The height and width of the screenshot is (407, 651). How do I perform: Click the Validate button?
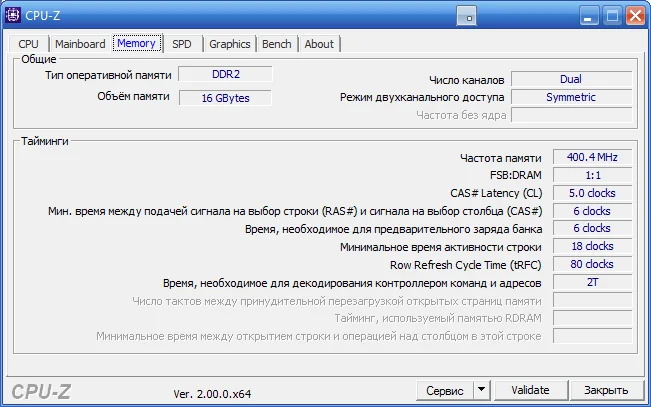530,390
